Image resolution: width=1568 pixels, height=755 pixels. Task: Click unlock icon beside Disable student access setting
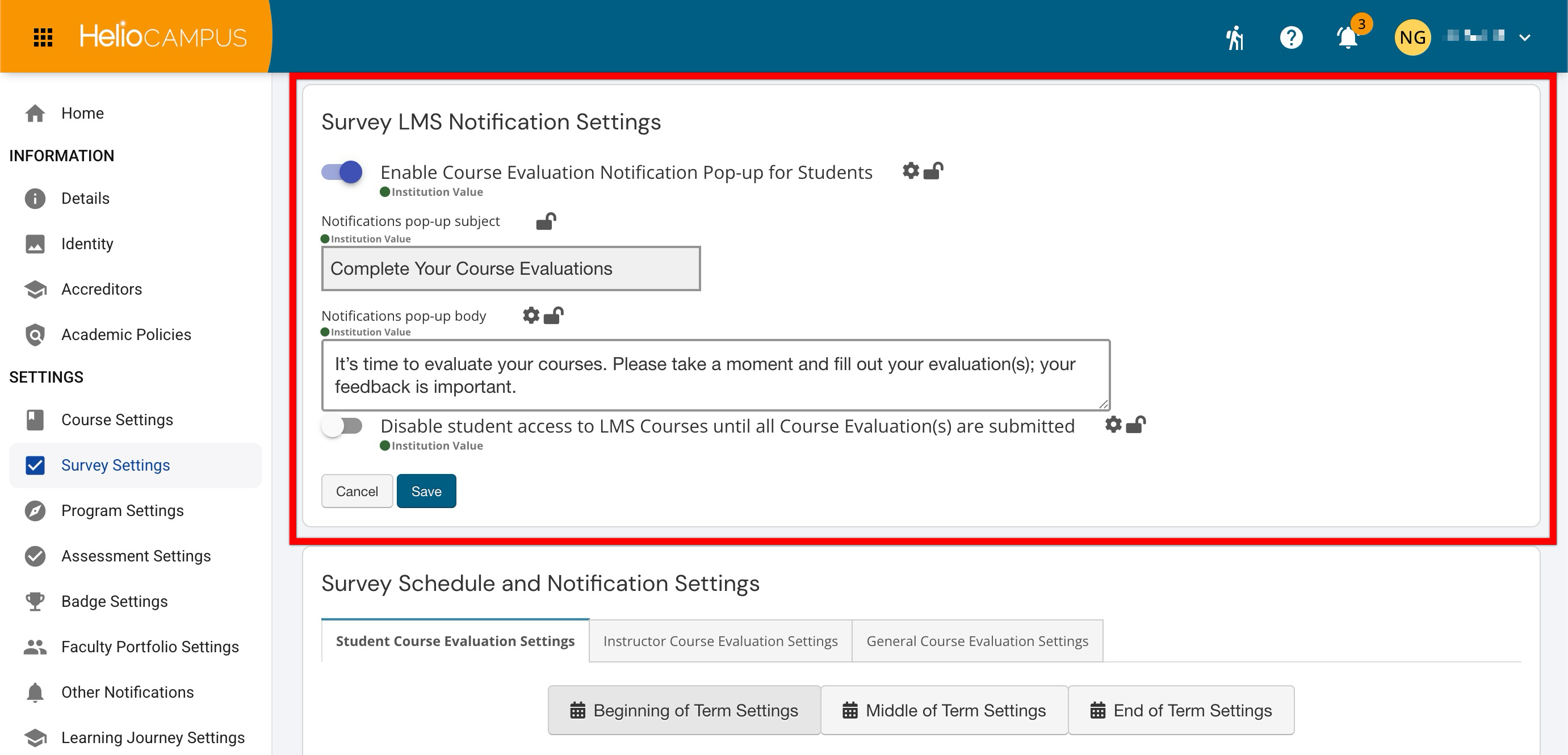click(x=1136, y=425)
